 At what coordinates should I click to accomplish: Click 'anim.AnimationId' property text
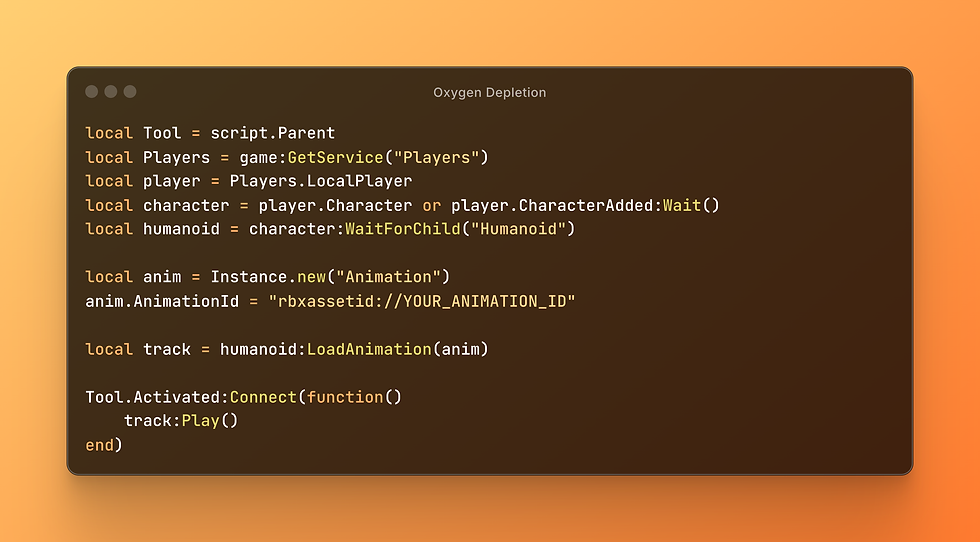pyautogui.click(x=162, y=301)
